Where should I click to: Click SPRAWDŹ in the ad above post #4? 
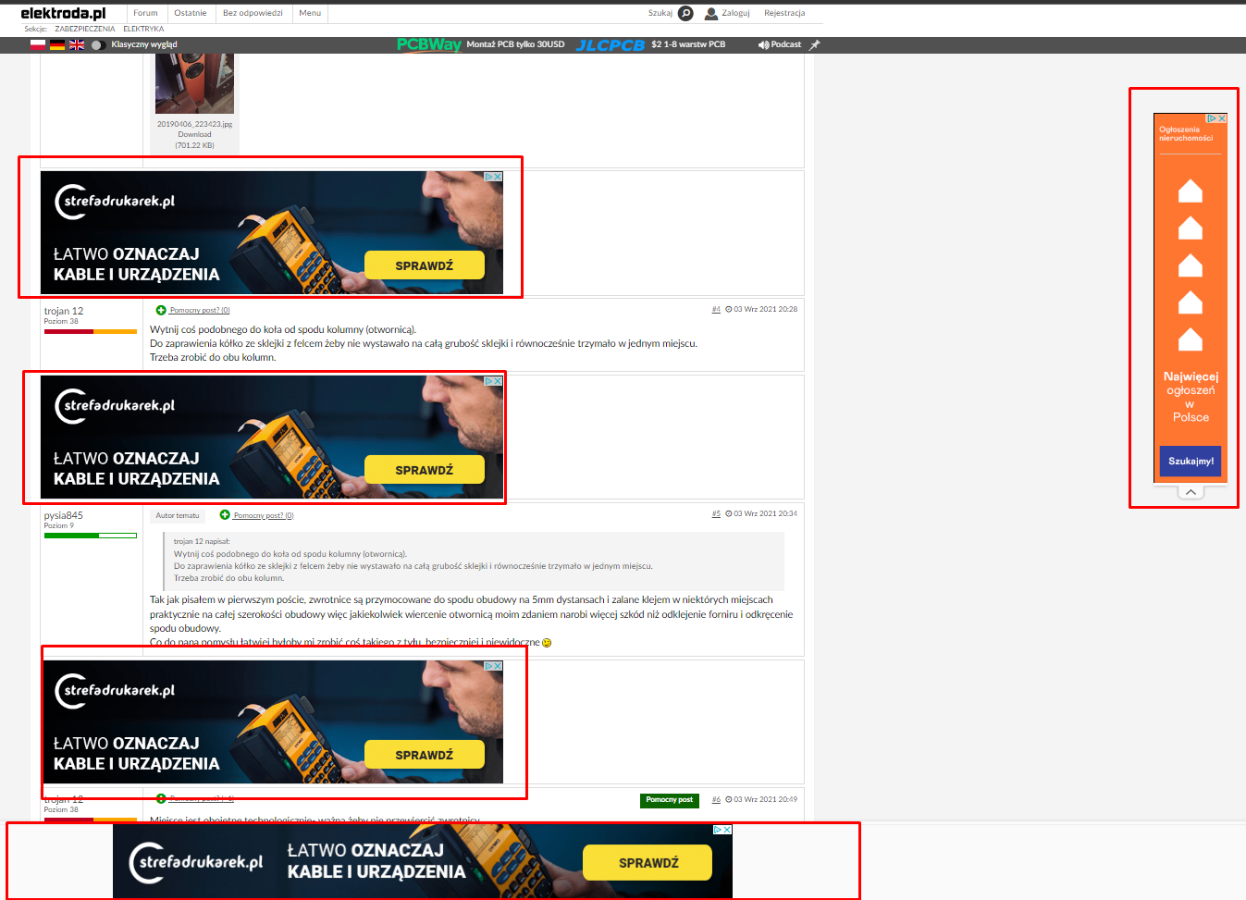coord(424,265)
